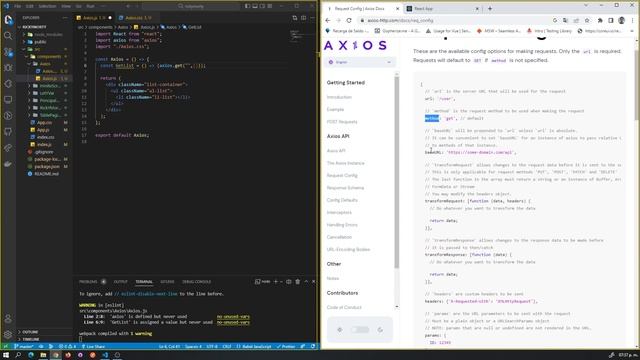The image size is (640, 360).
Task: Open Interceptors link in docs sidebar
Action: pos(339,212)
